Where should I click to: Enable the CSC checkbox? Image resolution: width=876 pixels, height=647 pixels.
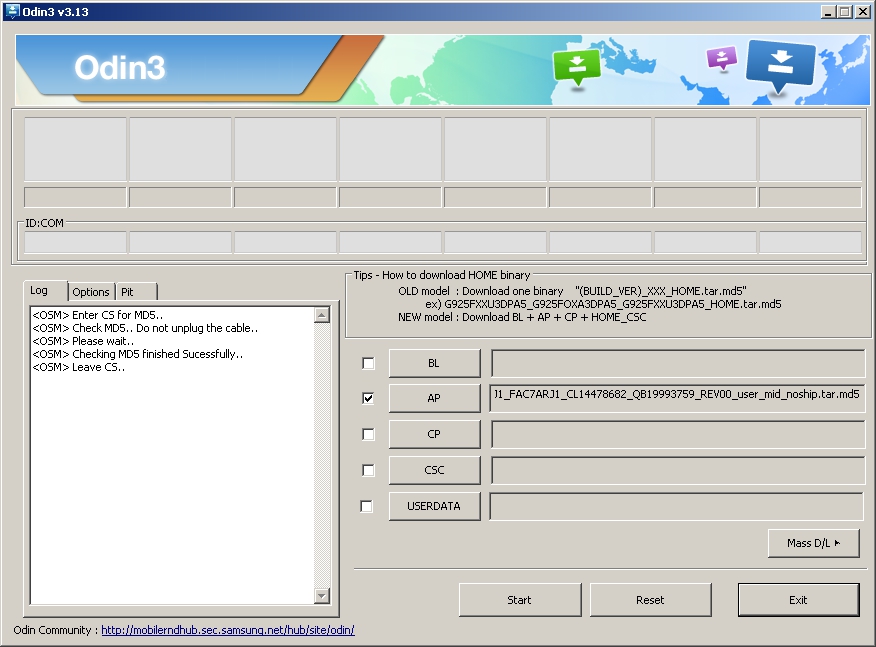pos(368,470)
